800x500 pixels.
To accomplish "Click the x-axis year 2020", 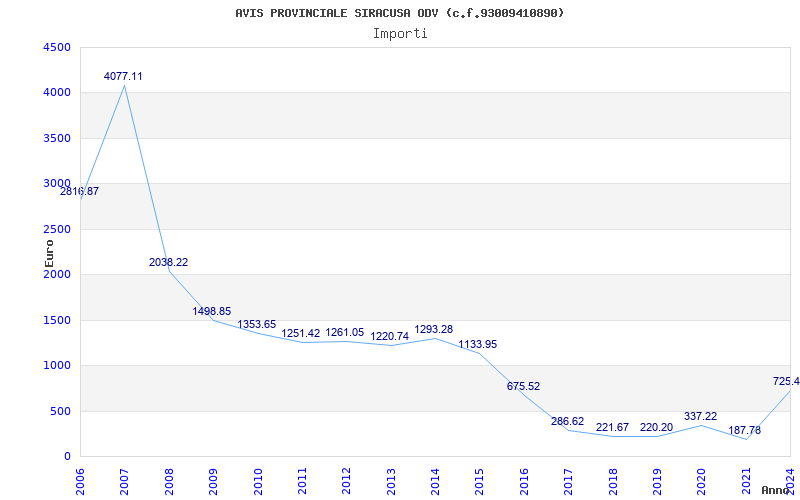I will (x=702, y=482).
